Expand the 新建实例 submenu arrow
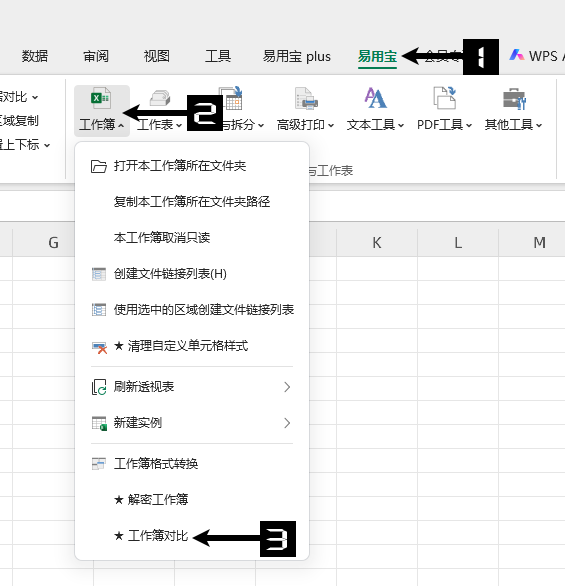The height and width of the screenshot is (586, 565). (287, 423)
